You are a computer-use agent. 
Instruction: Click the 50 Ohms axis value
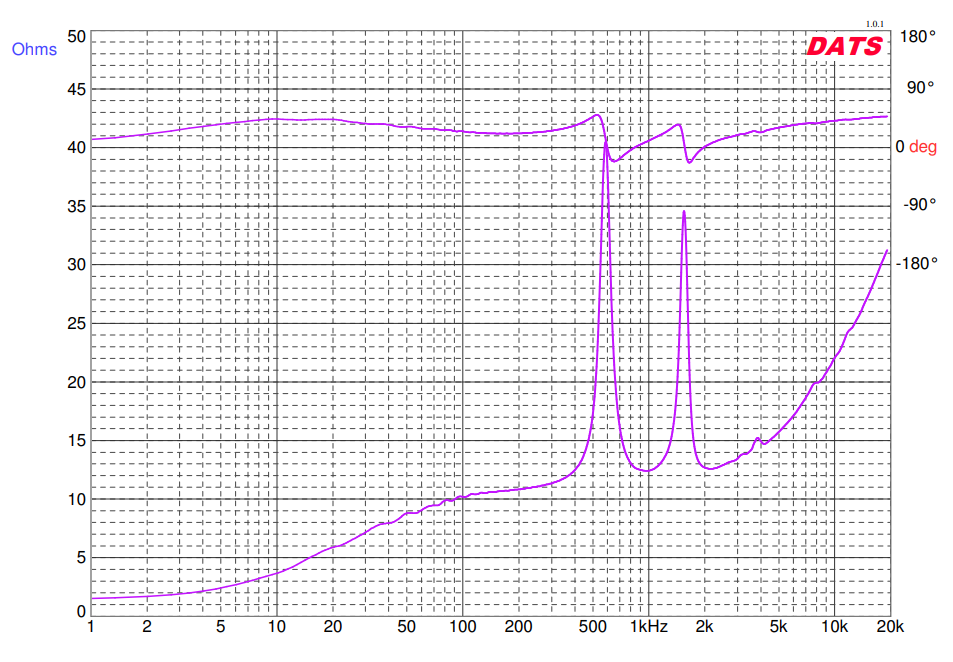click(x=76, y=36)
